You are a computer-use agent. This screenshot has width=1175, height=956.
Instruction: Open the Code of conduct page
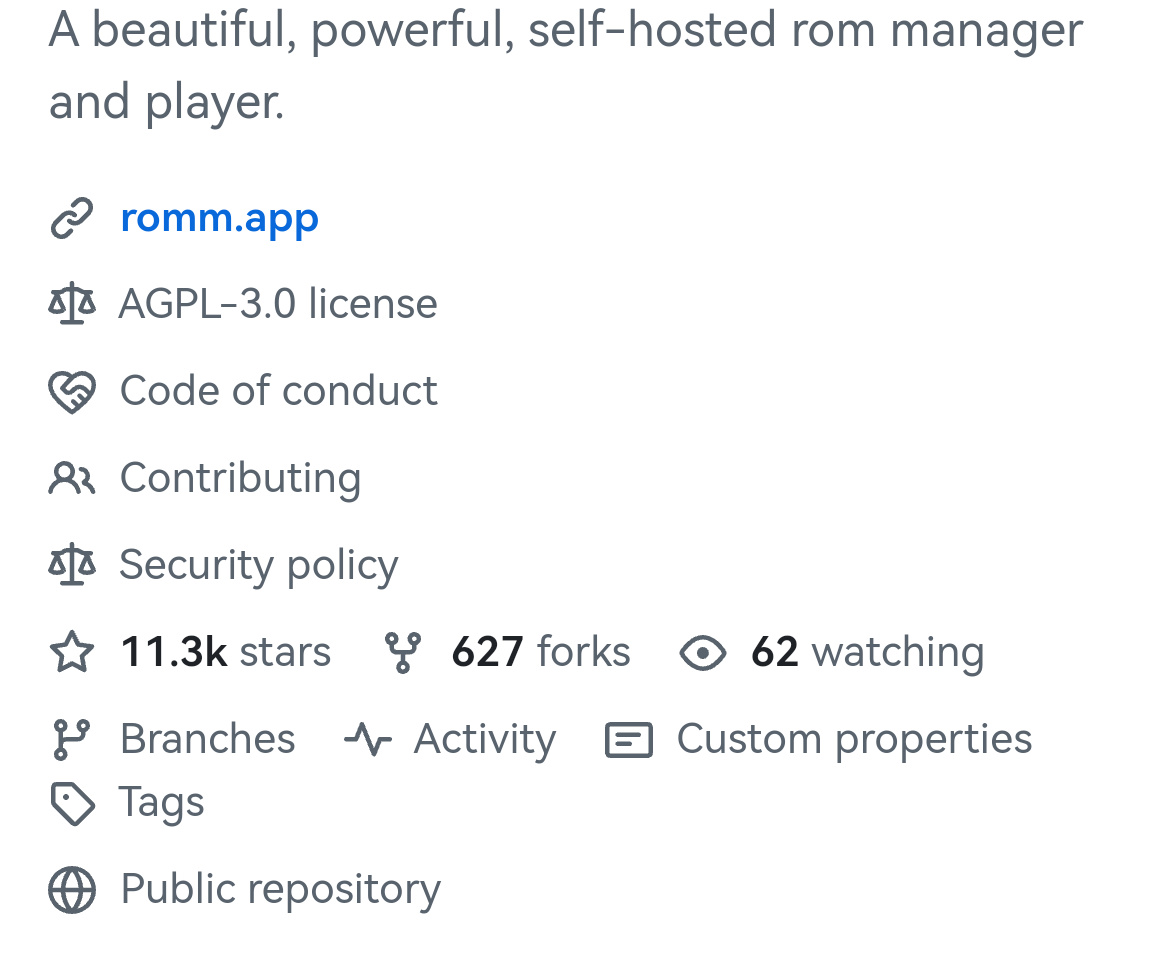pyautogui.click(x=279, y=391)
